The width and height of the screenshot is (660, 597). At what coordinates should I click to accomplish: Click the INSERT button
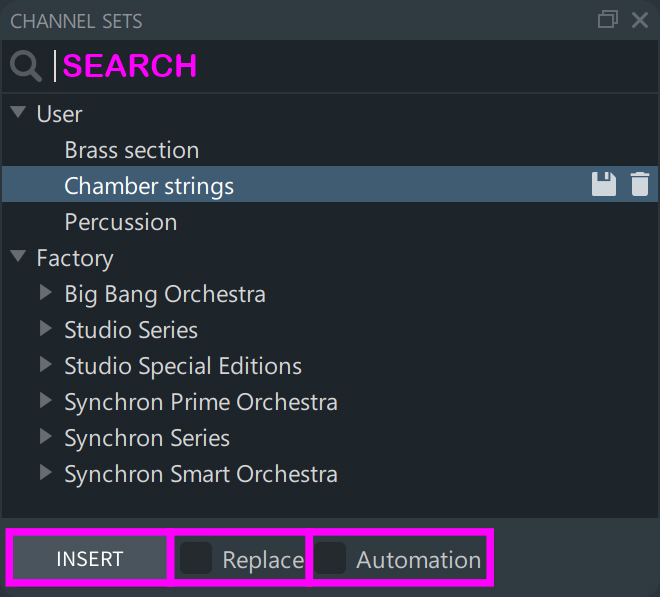[90, 558]
